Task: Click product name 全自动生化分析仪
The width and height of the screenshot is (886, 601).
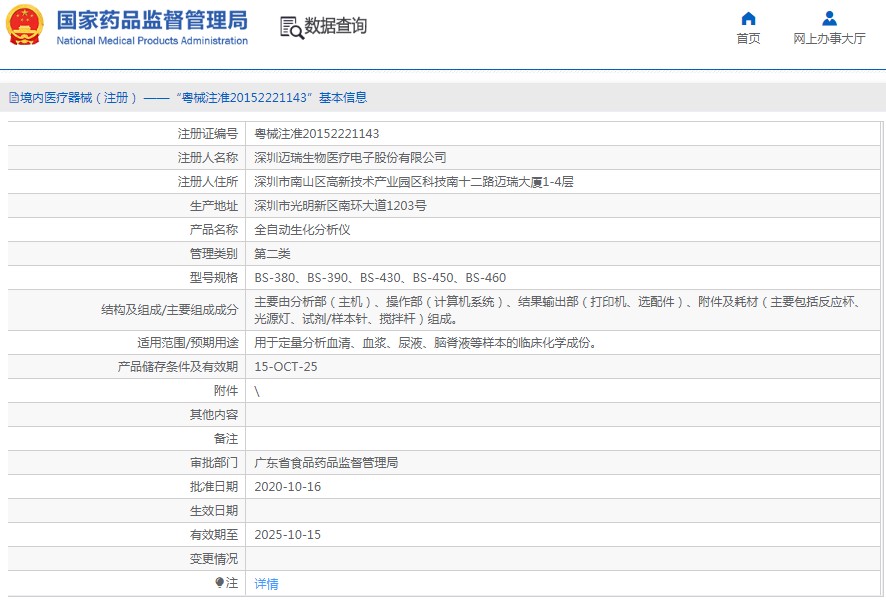Action: (302, 230)
